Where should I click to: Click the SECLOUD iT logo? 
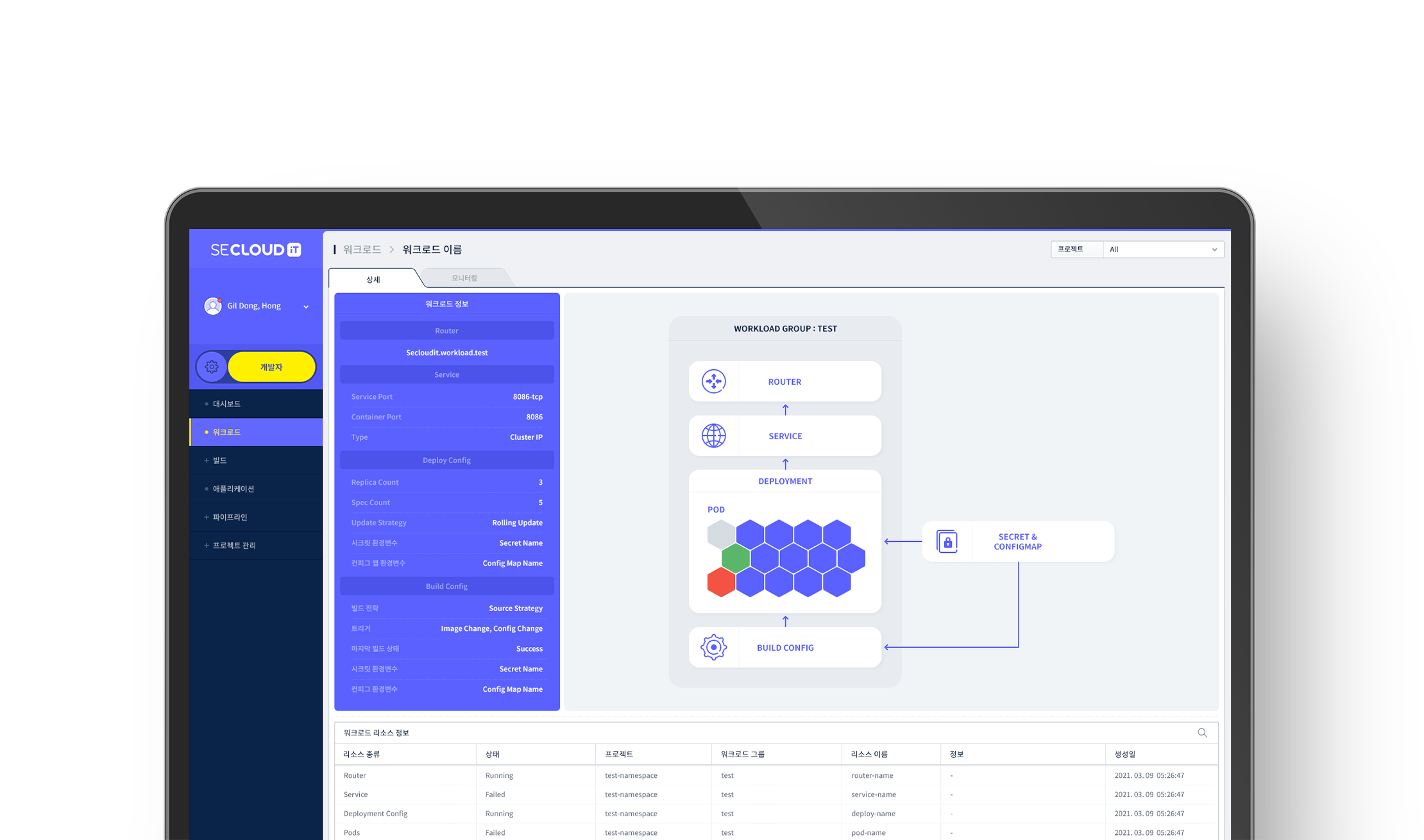(255, 249)
